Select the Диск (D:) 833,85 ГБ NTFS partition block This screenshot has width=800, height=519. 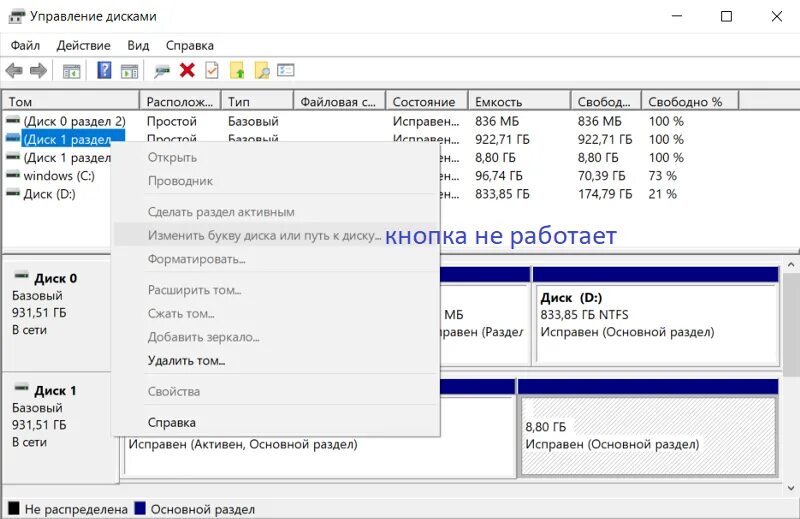[656, 315]
